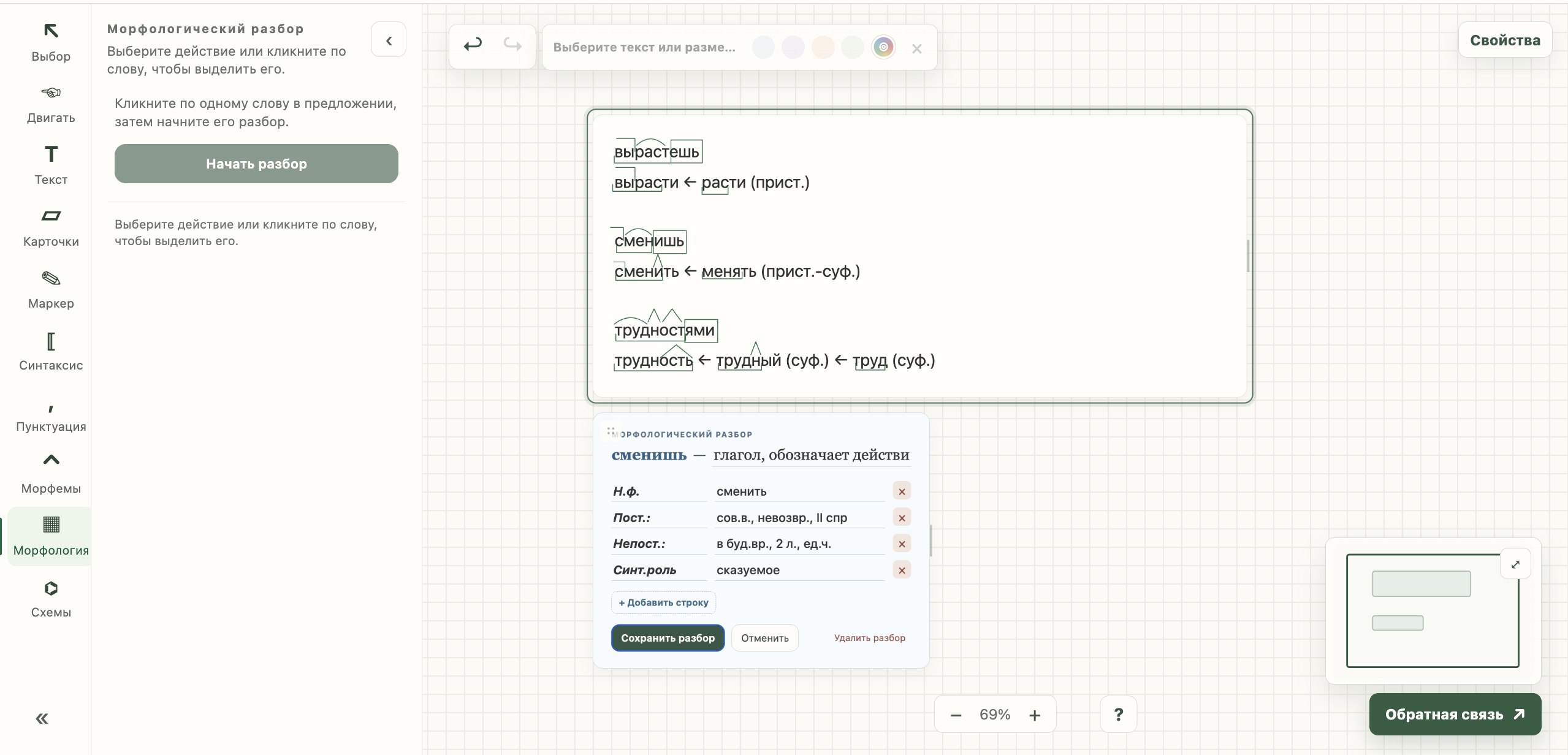
Task: Edit the Синт.роль label field
Action: click(659, 570)
